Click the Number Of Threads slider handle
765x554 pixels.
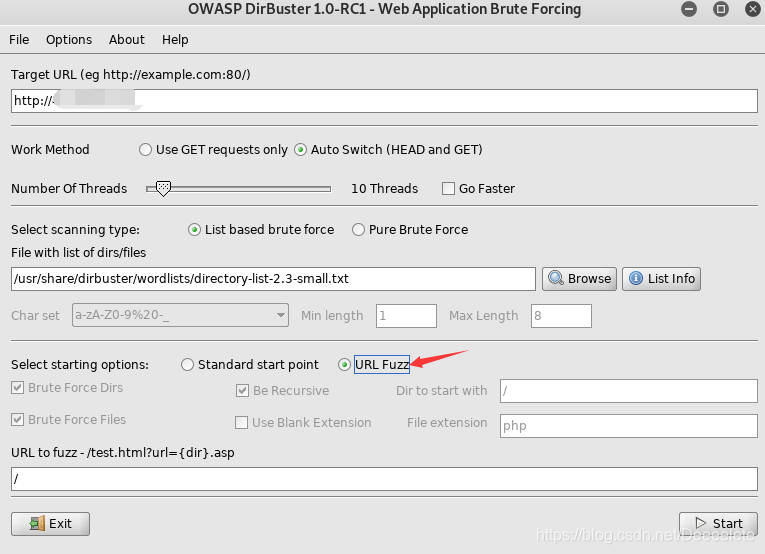coord(163,188)
